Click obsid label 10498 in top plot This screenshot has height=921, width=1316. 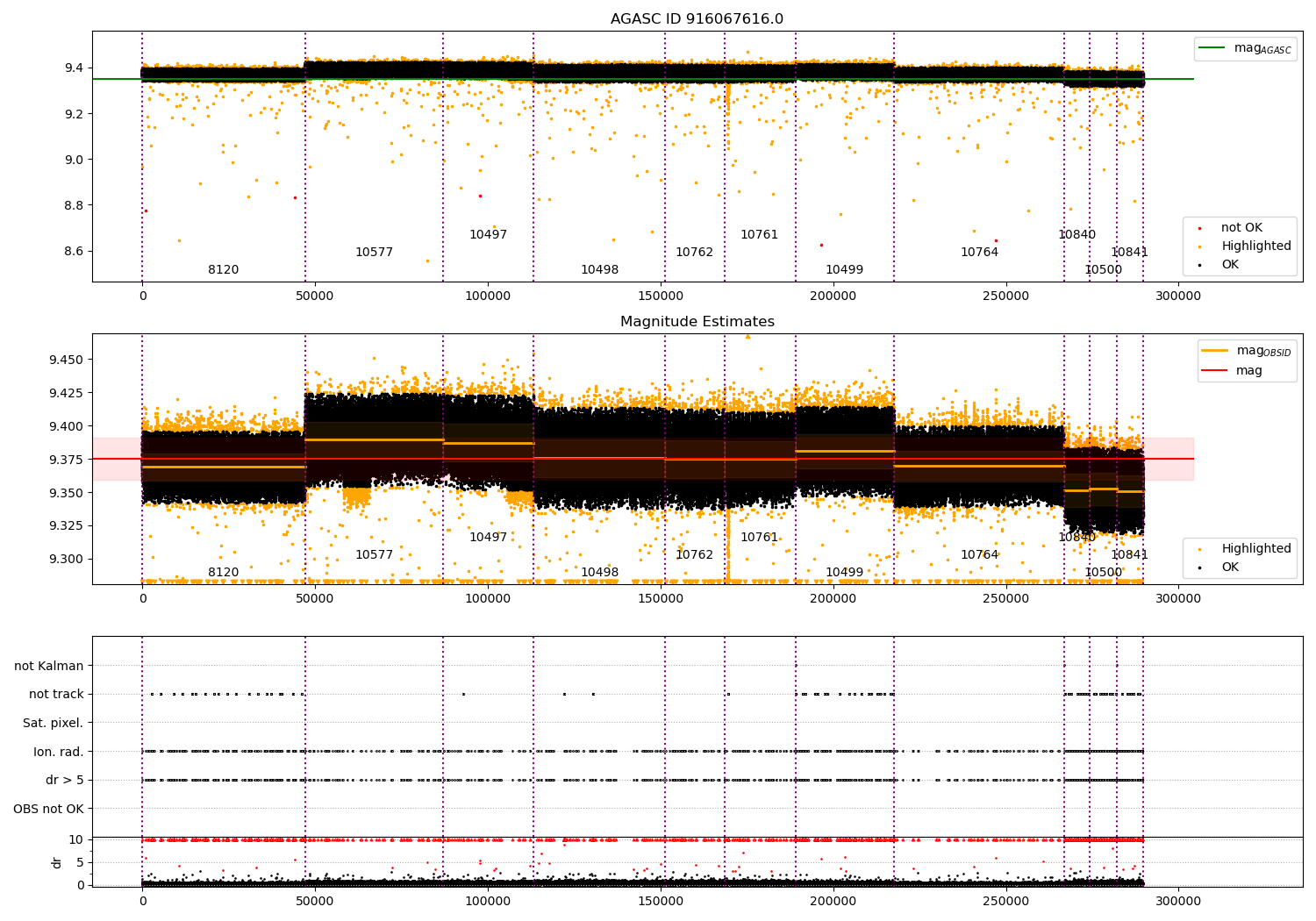click(599, 270)
